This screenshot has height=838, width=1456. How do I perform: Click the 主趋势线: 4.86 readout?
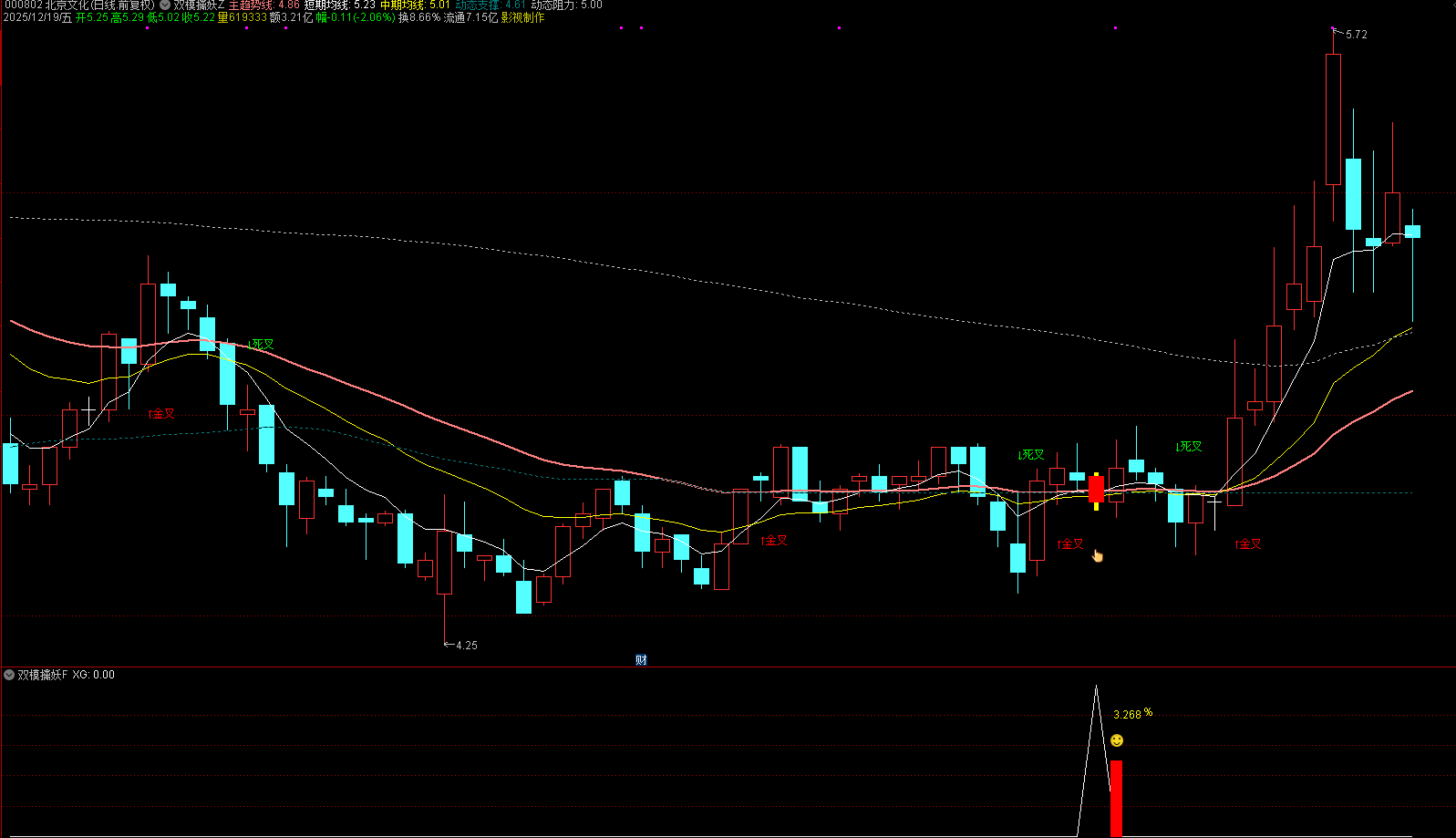(x=263, y=5)
